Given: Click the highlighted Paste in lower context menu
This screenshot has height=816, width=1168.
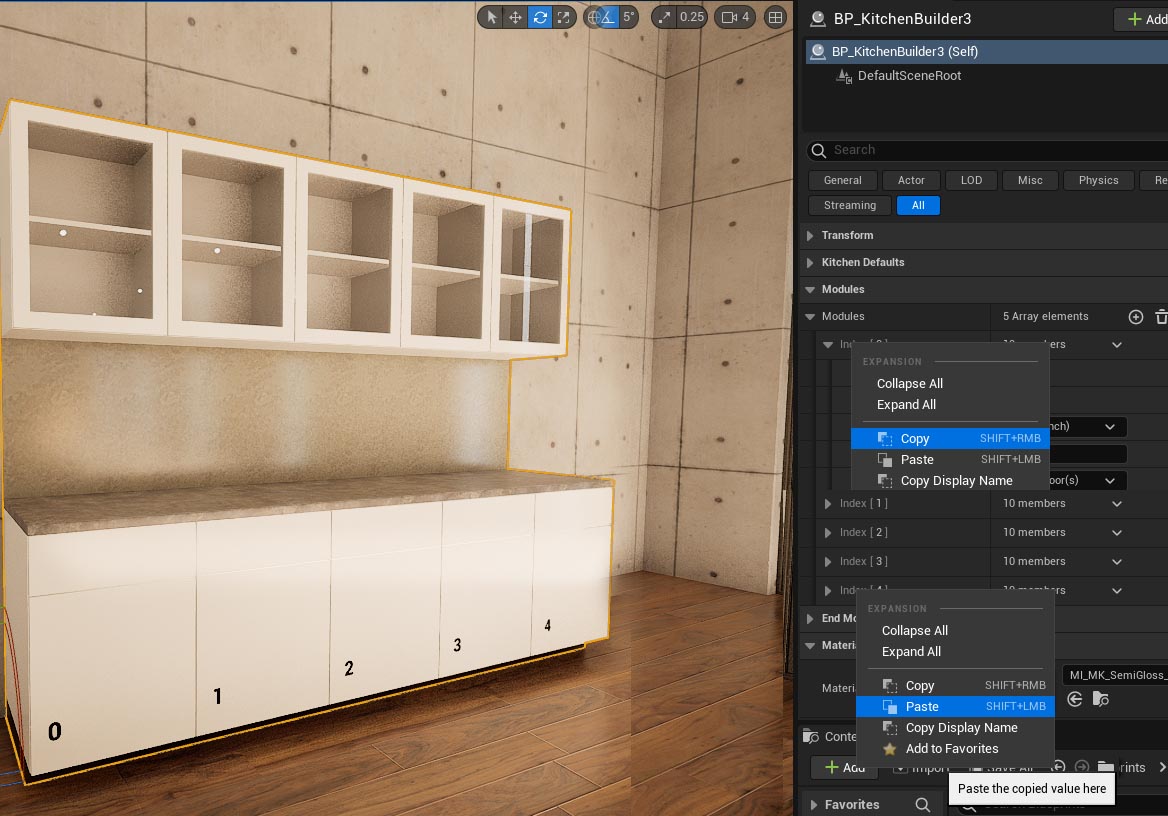Looking at the screenshot, I should click(956, 706).
